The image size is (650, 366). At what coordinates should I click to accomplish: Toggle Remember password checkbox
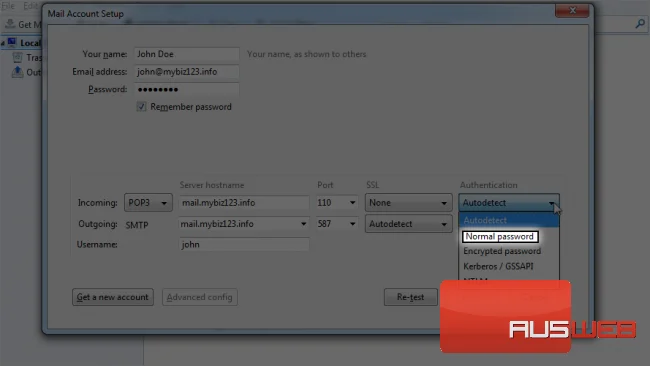141,107
